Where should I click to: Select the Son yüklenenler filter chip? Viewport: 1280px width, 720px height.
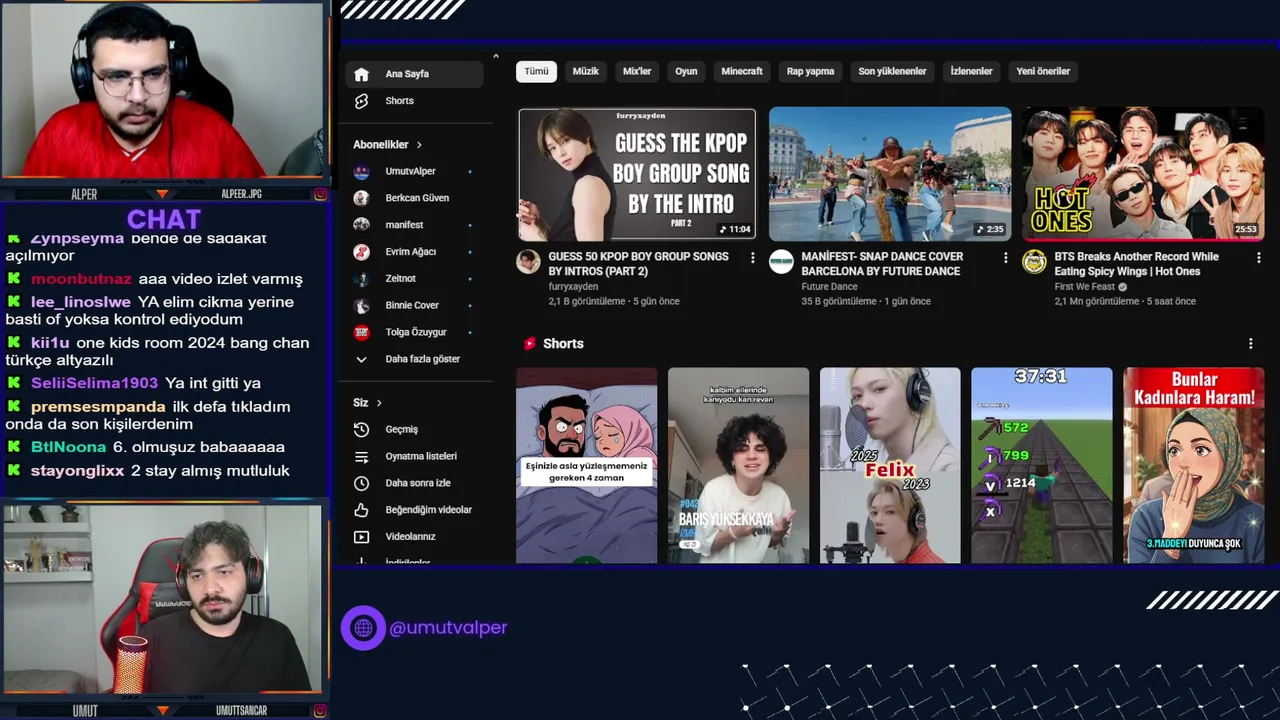pyautogui.click(x=892, y=72)
